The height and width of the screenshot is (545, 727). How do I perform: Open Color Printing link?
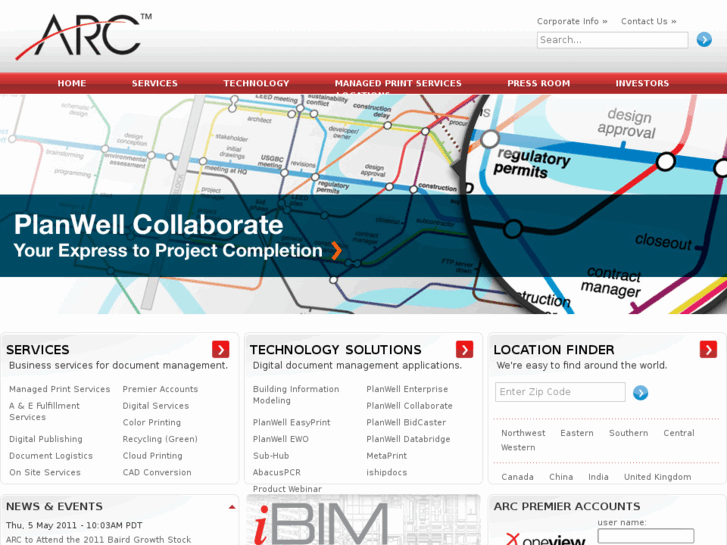(x=152, y=423)
